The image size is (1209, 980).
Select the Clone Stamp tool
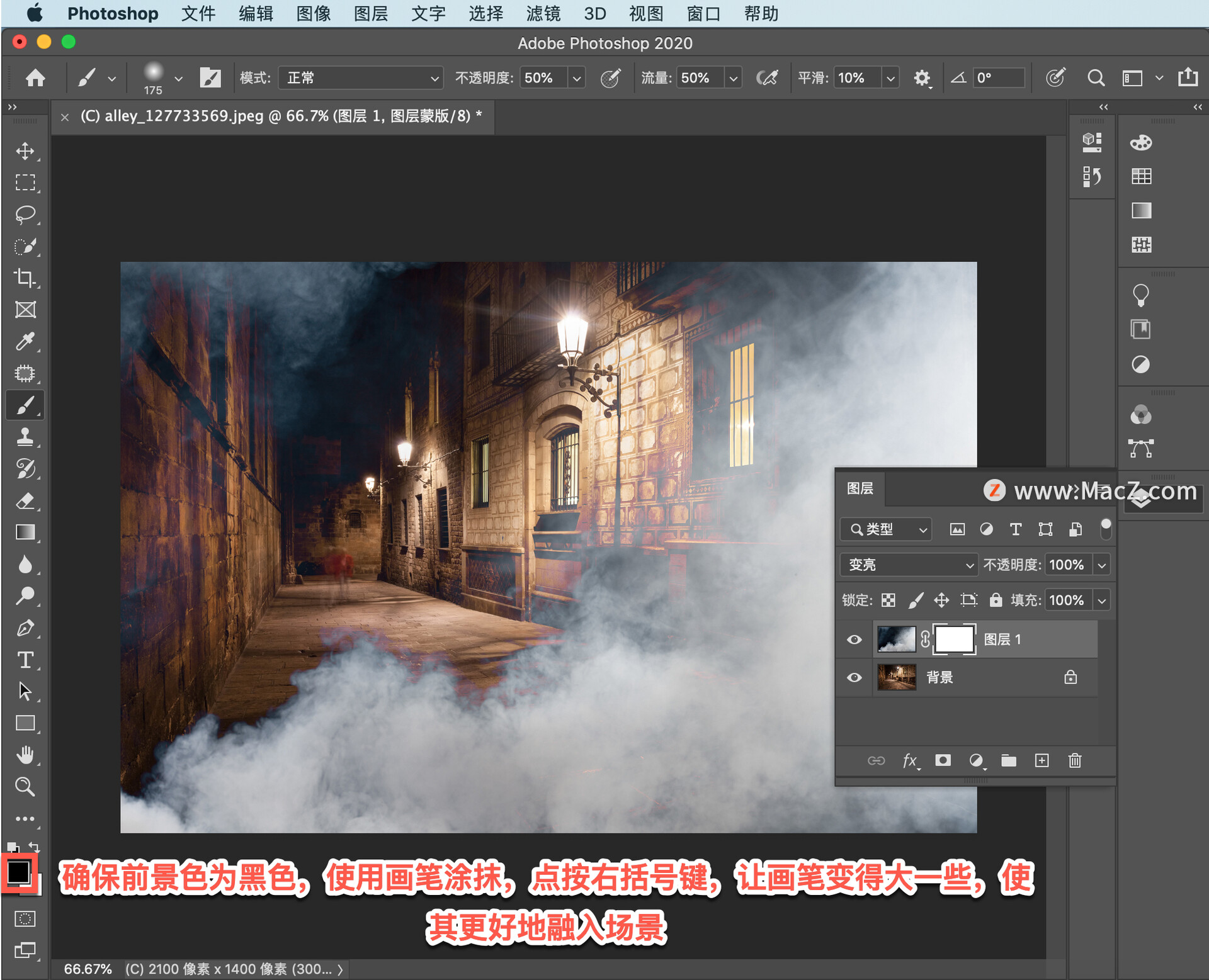25,437
